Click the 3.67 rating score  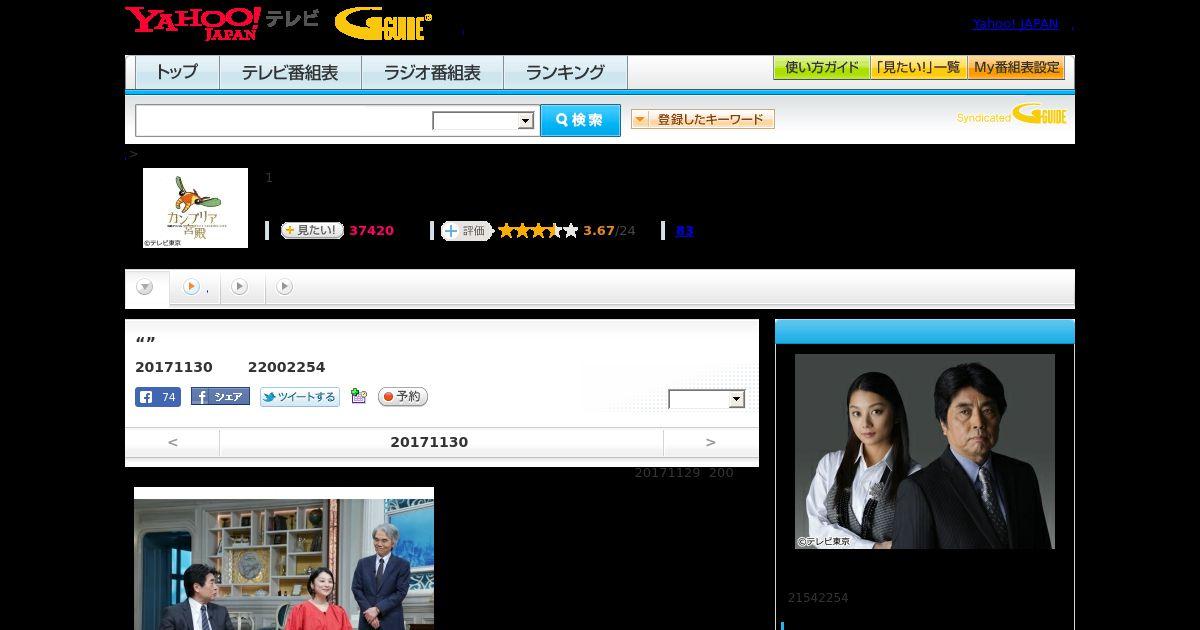[x=599, y=231]
